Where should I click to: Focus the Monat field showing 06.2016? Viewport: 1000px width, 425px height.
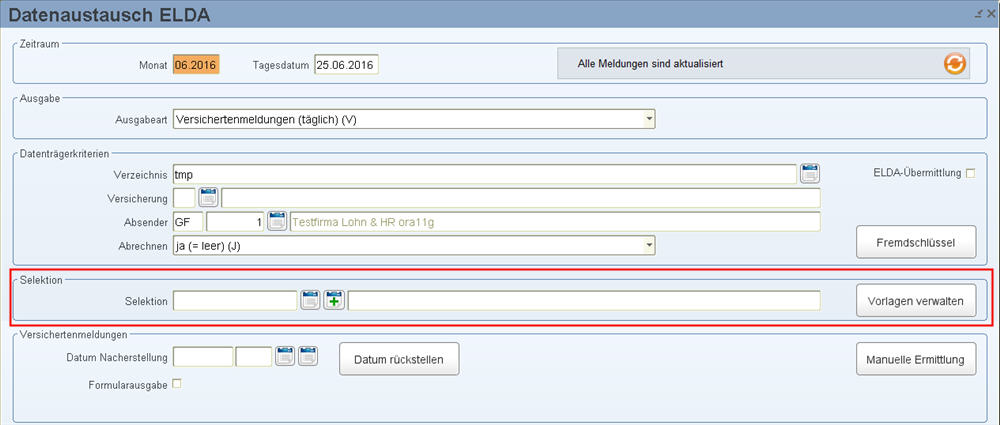(x=196, y=64)
